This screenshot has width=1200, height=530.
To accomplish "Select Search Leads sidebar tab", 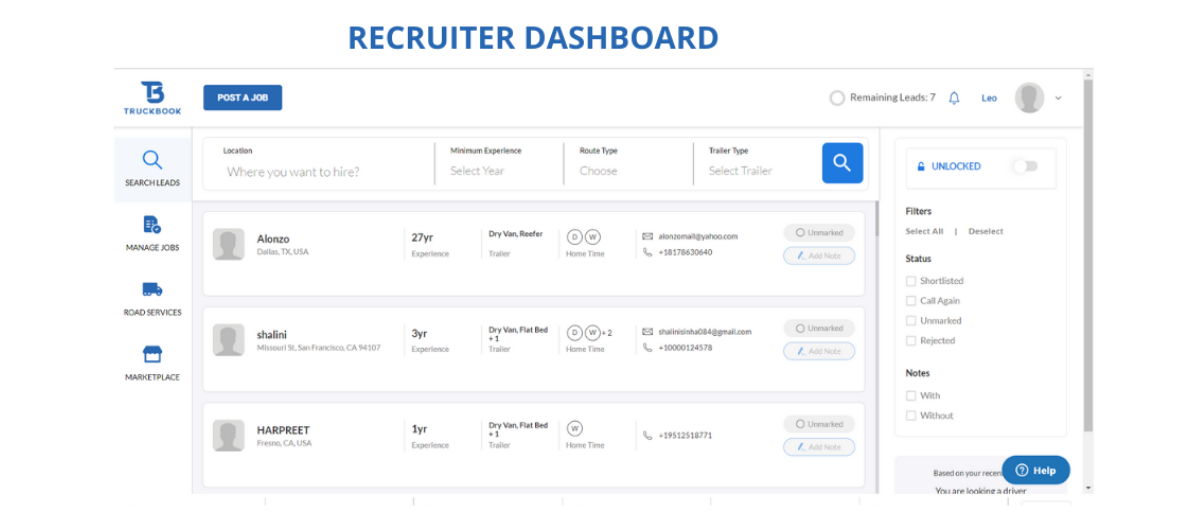I will pyautogui.click(x=152, y=168).
